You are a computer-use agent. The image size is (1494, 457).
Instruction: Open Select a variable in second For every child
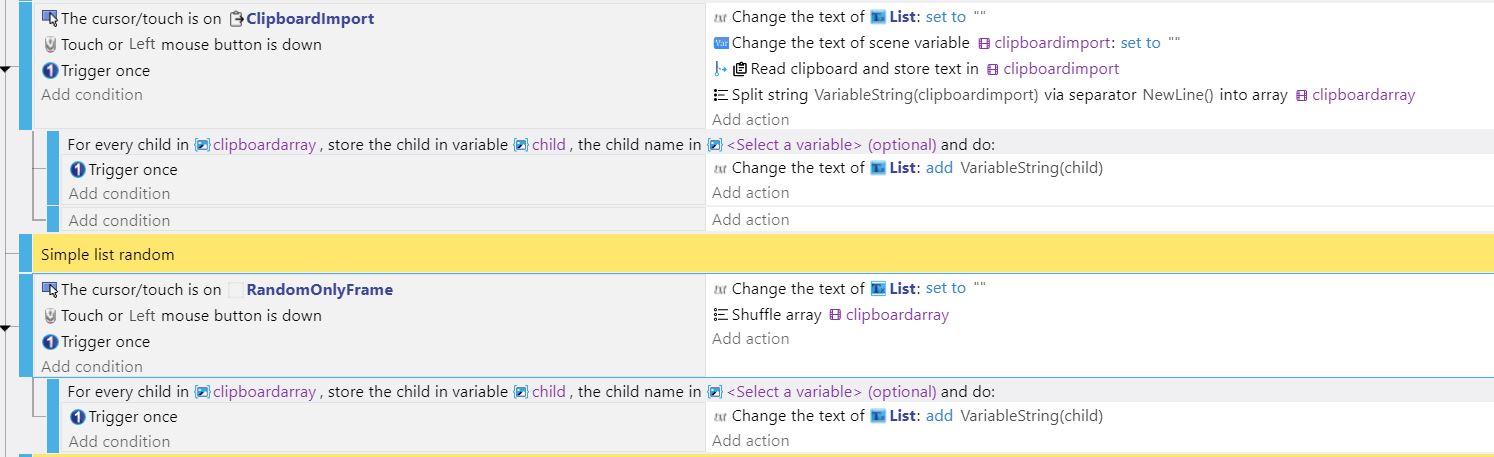click(831, 392)
